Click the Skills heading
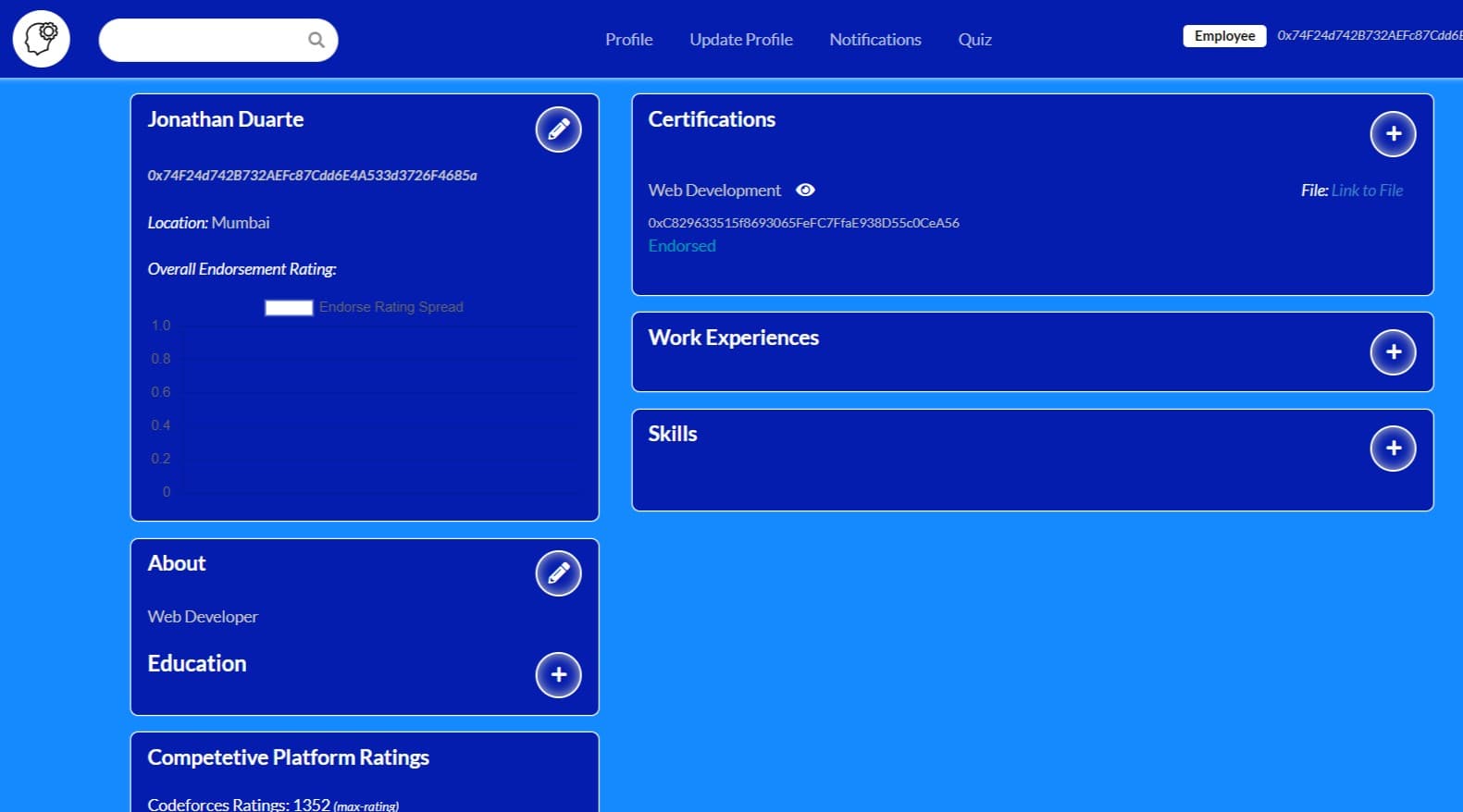1463x812 pixels. pyautogui.click(x=673, y=434)
